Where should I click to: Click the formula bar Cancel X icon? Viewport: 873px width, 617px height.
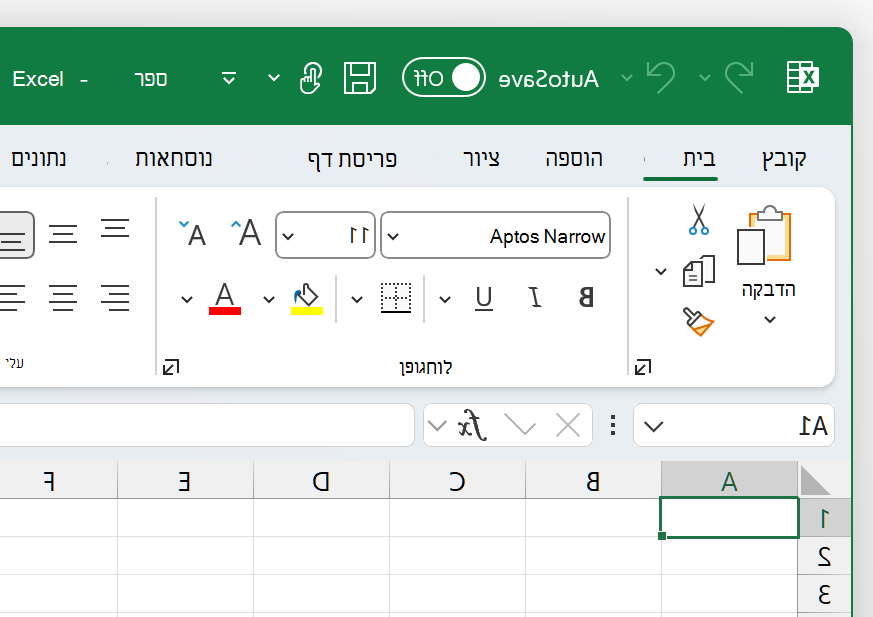[x=568, y=426]
